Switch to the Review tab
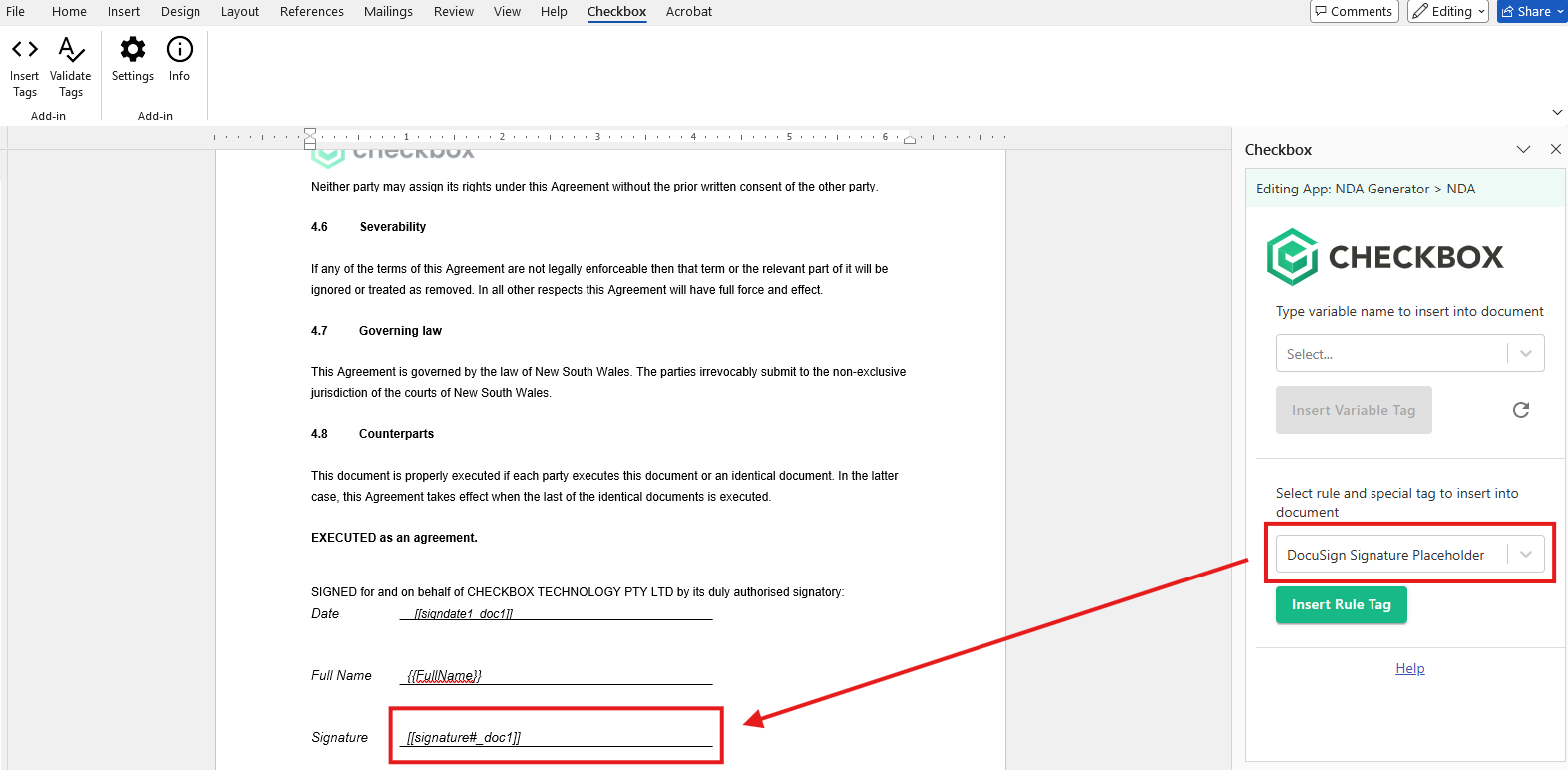 point(454,12)
